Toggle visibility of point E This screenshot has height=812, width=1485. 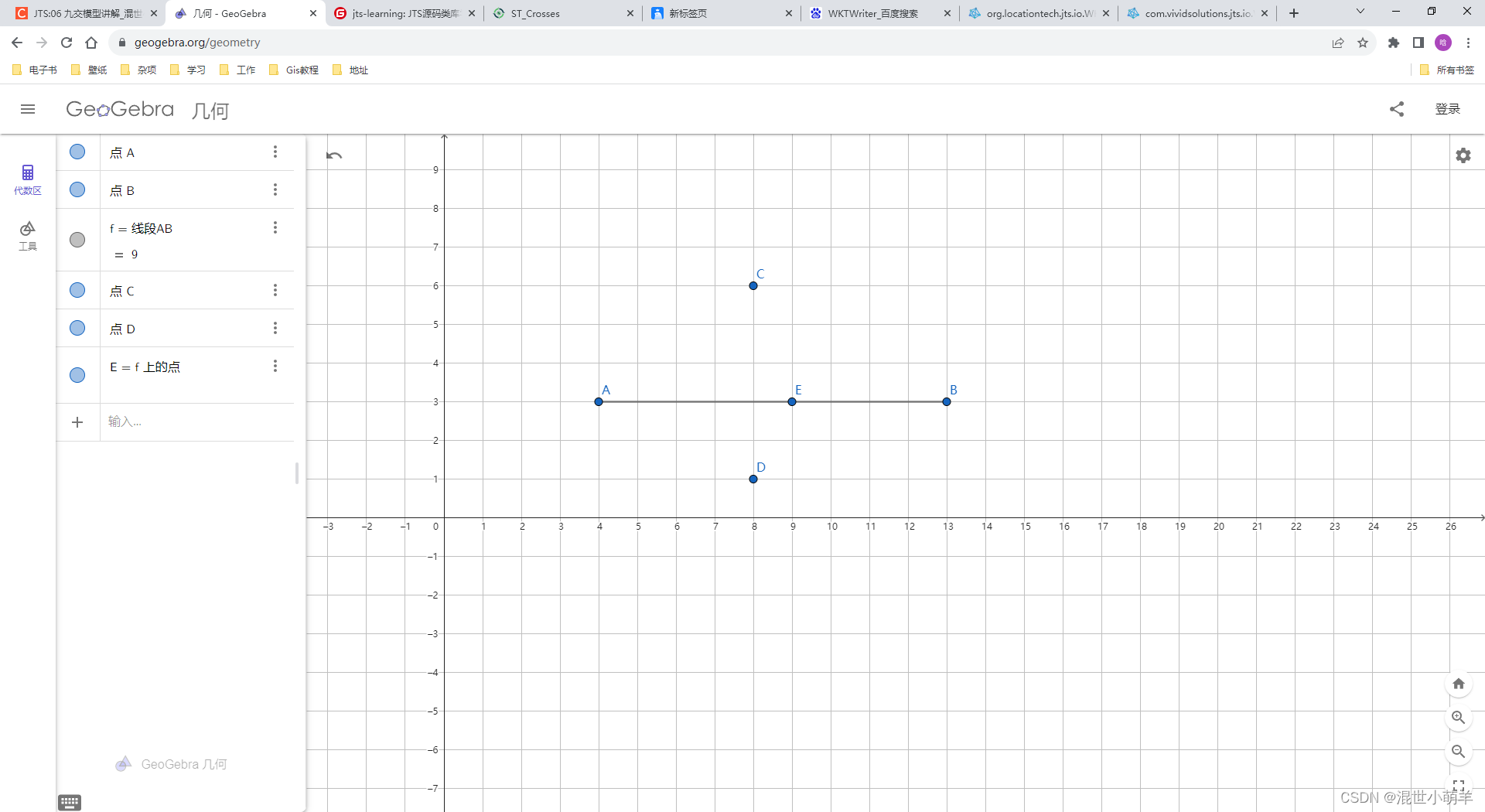click(x=77, y=375)
